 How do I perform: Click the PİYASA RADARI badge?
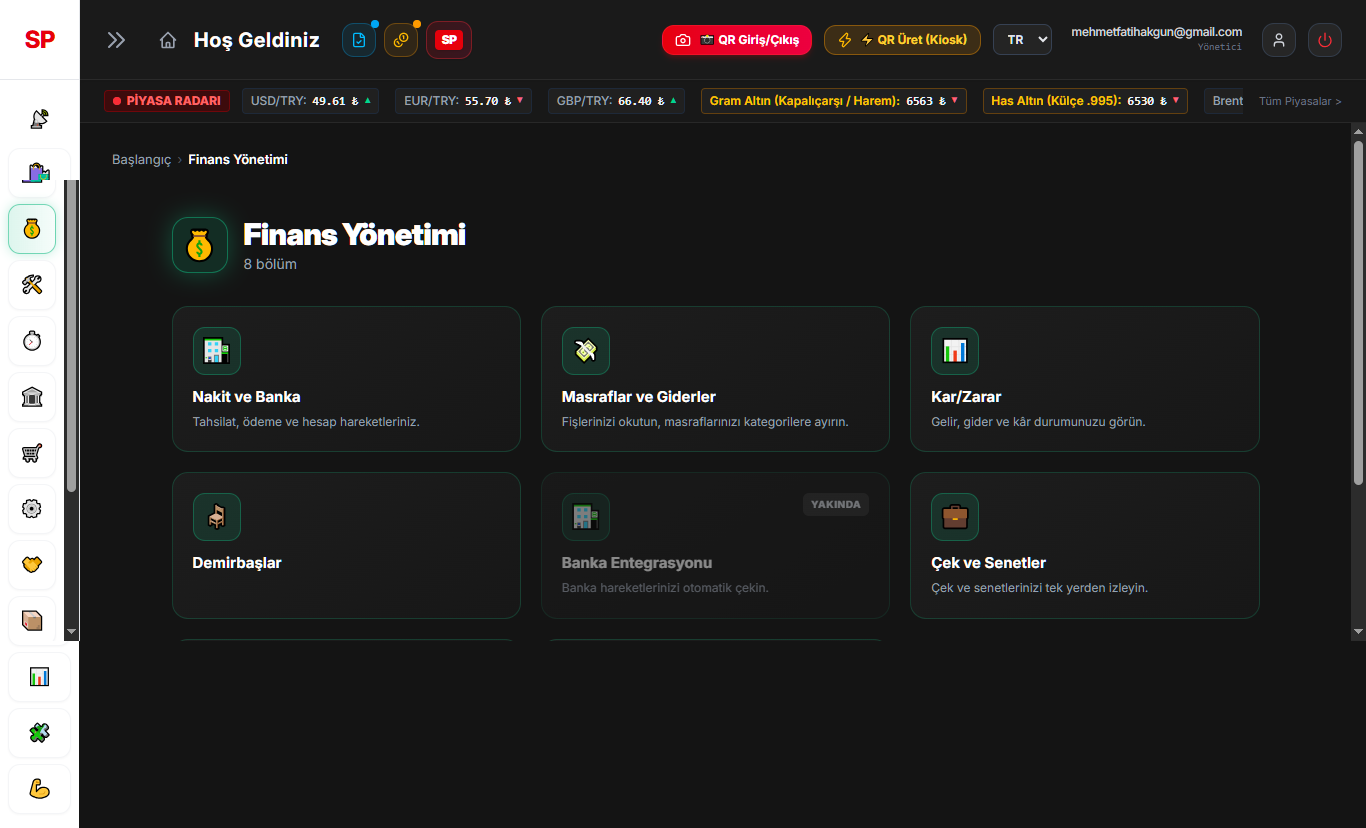[167, 101]
